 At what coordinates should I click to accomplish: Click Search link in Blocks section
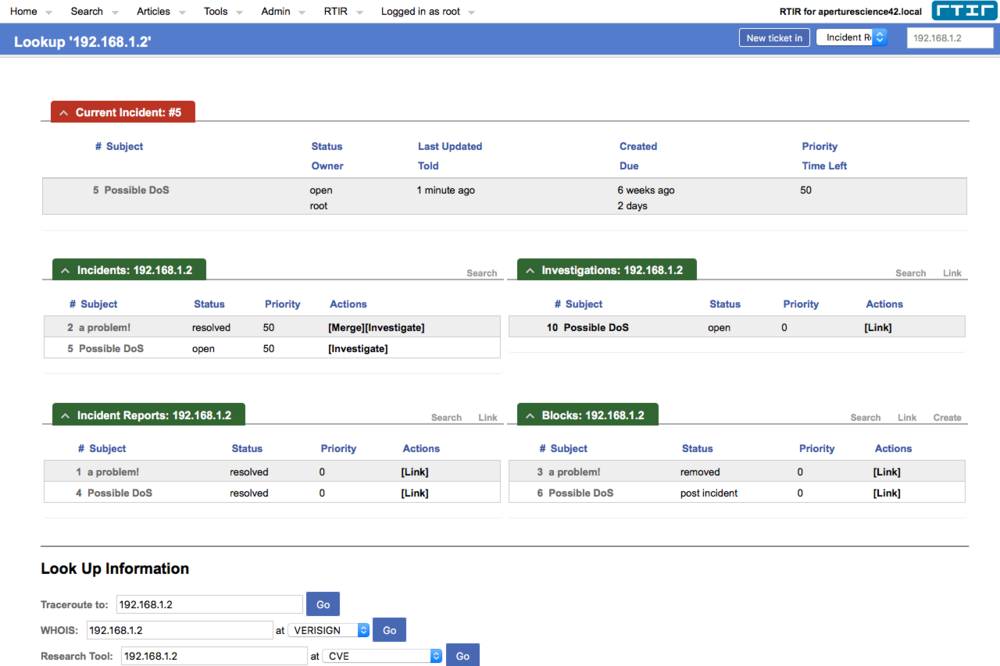[x=865, y=418]
